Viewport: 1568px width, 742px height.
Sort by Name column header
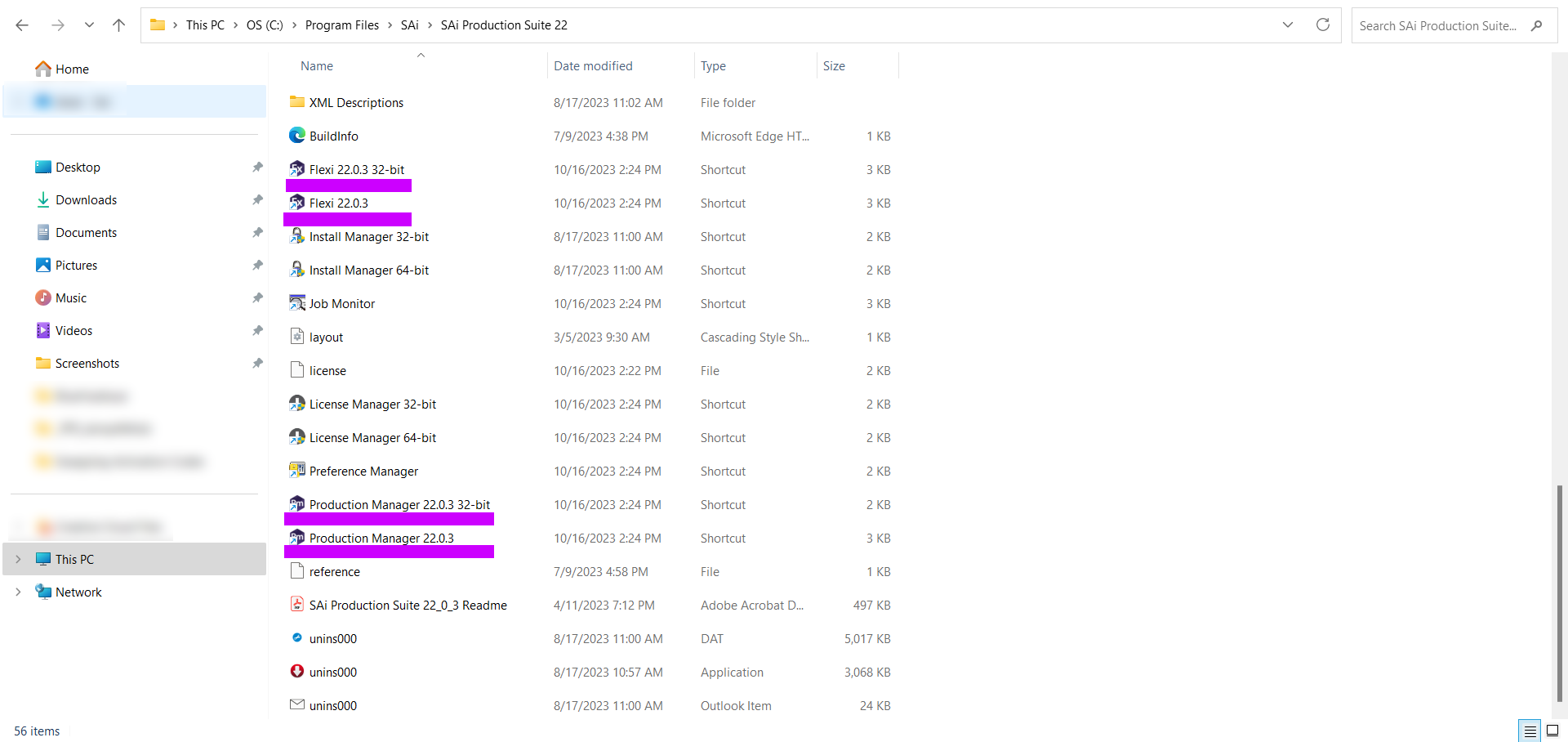pyautogui.click(x=317, y=66)
